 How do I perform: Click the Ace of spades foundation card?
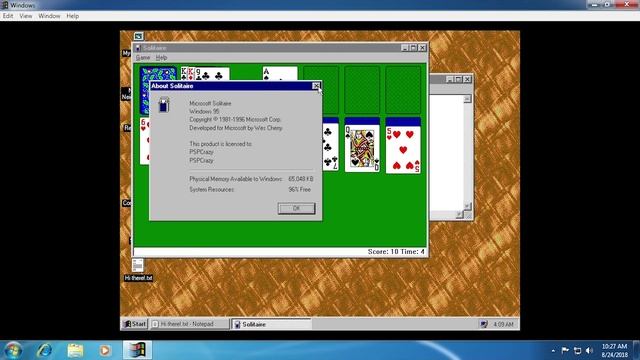[x=280, y=73]
